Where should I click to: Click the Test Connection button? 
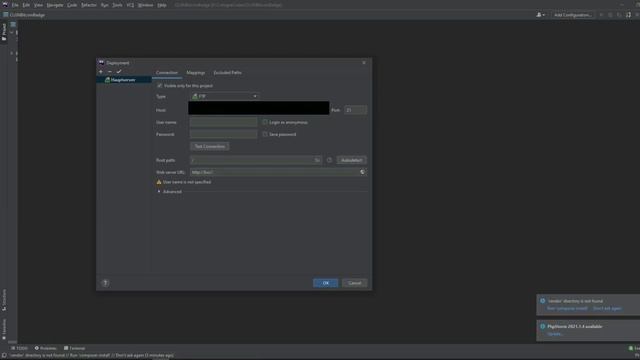pos(209,146)
